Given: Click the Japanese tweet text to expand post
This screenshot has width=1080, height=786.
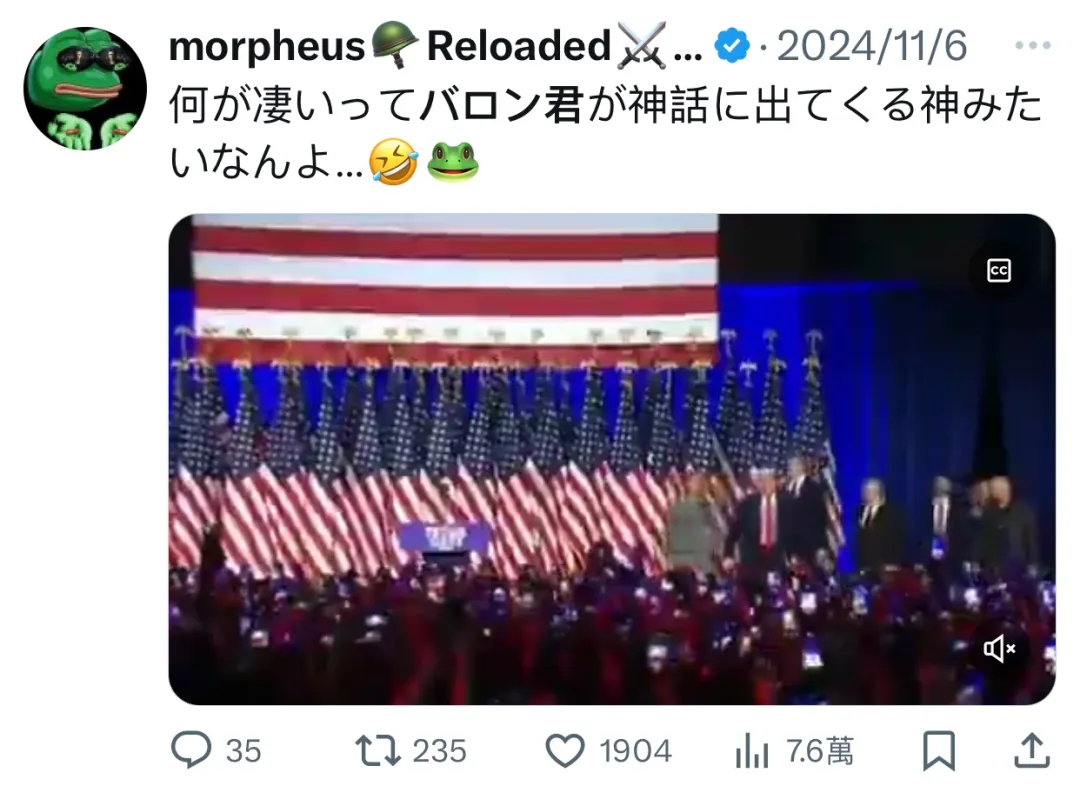Looking at the screenshot, I should pos(605,134).
